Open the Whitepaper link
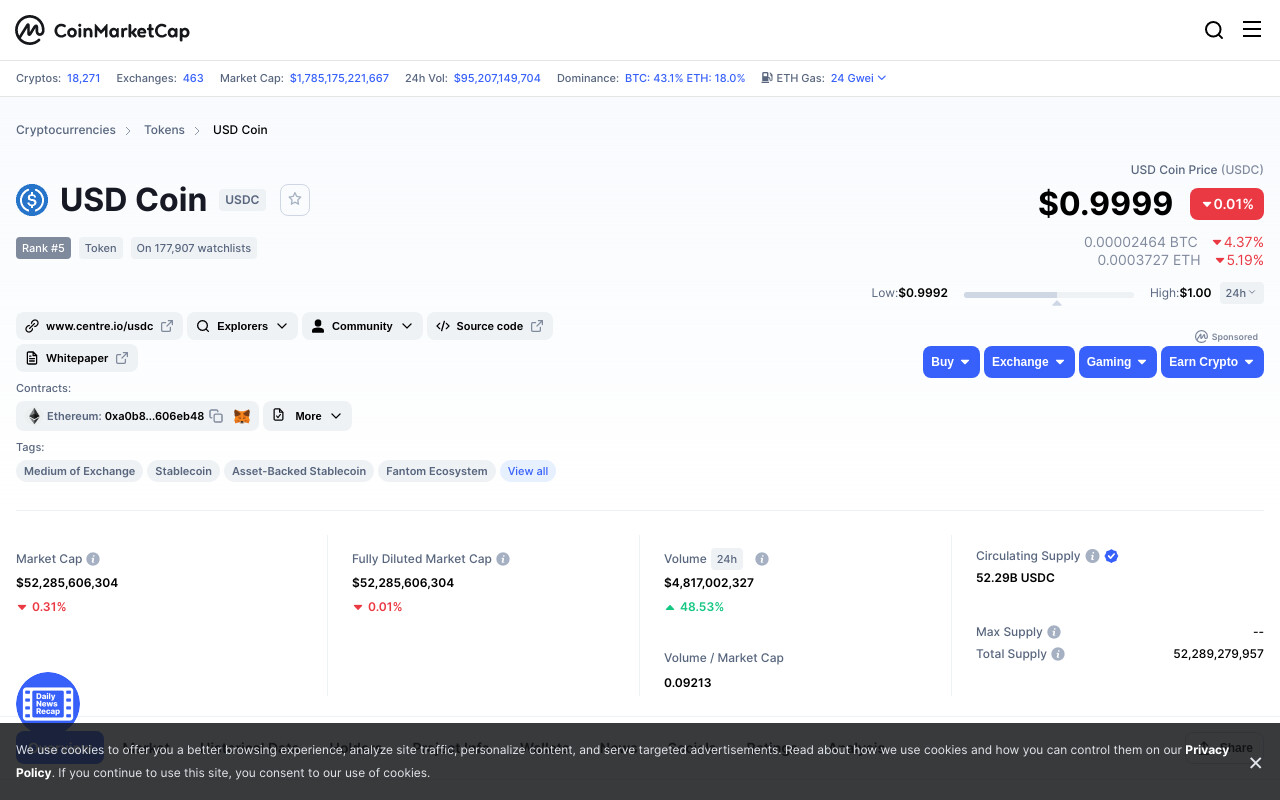1280x800 pixels. coord(77,358)
